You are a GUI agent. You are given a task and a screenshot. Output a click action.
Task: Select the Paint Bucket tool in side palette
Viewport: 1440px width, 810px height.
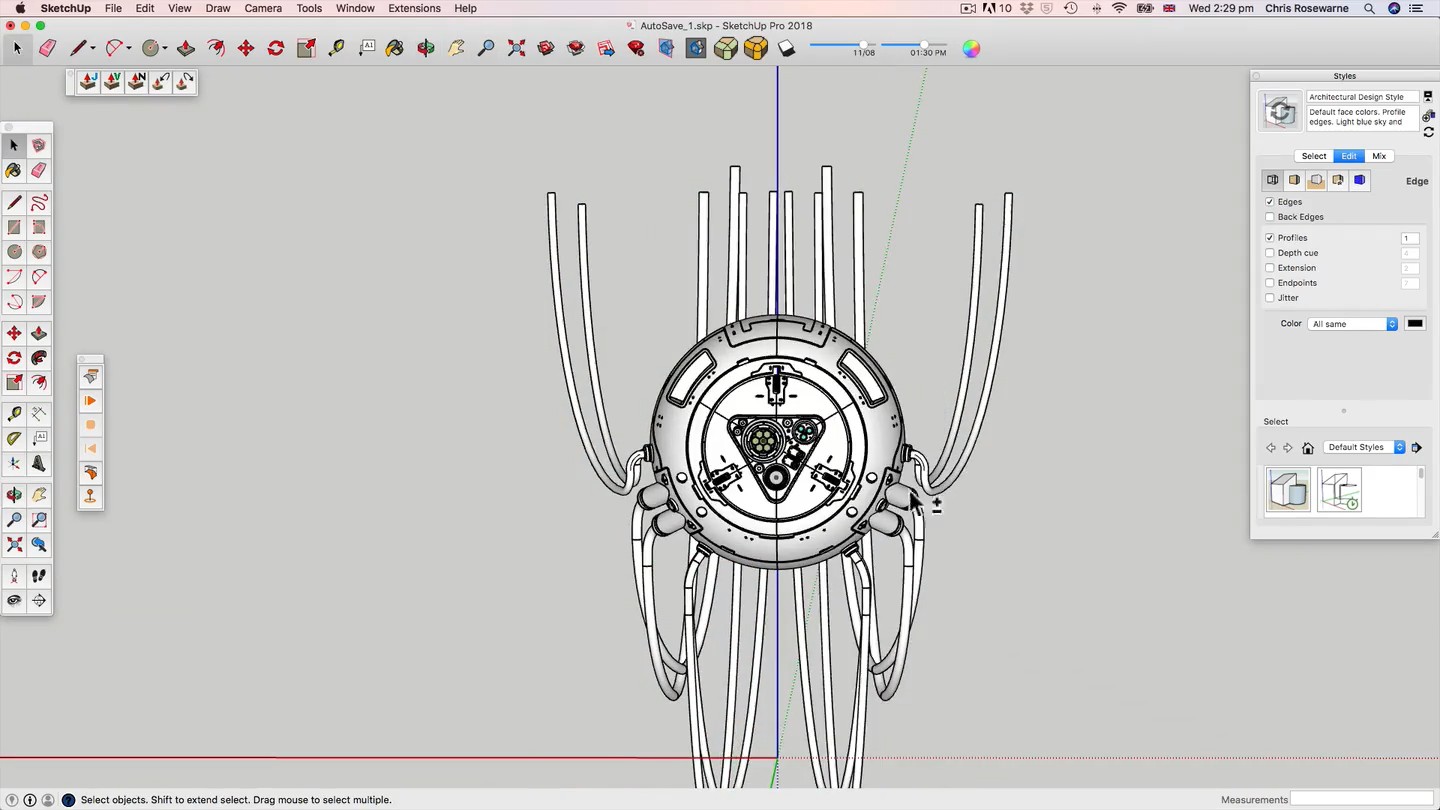14,171
